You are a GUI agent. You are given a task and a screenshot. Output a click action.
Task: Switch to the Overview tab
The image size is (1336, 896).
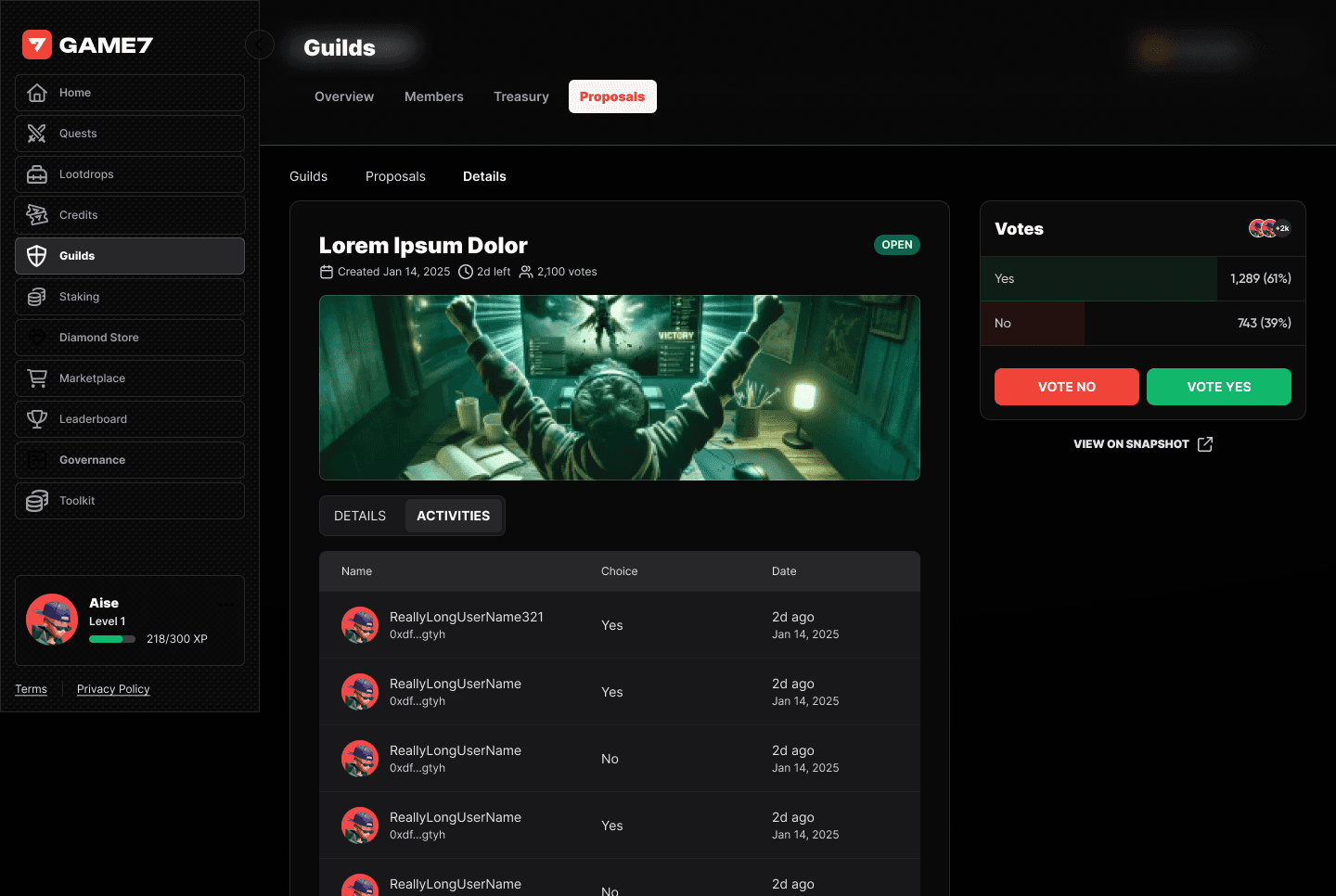pos(344,96)
